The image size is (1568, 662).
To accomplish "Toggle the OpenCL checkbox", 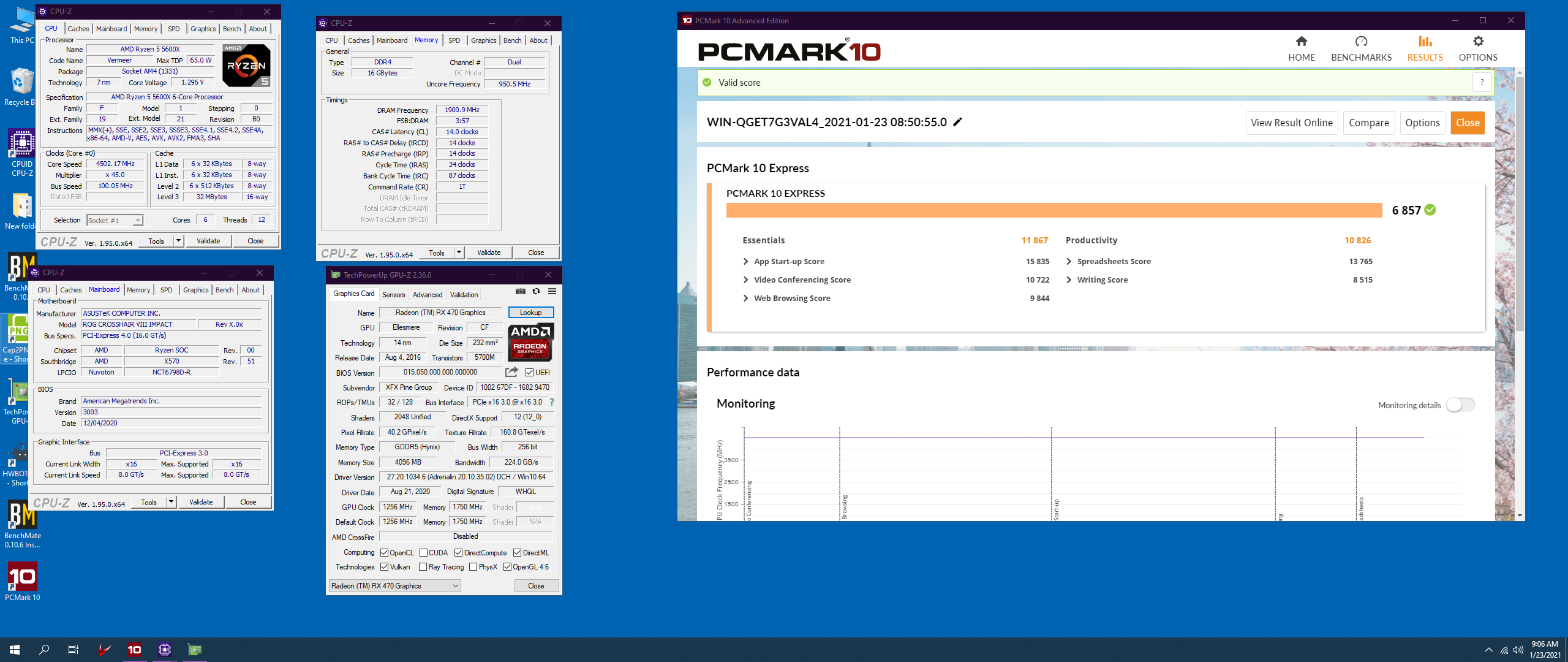I will pos(385,553).
